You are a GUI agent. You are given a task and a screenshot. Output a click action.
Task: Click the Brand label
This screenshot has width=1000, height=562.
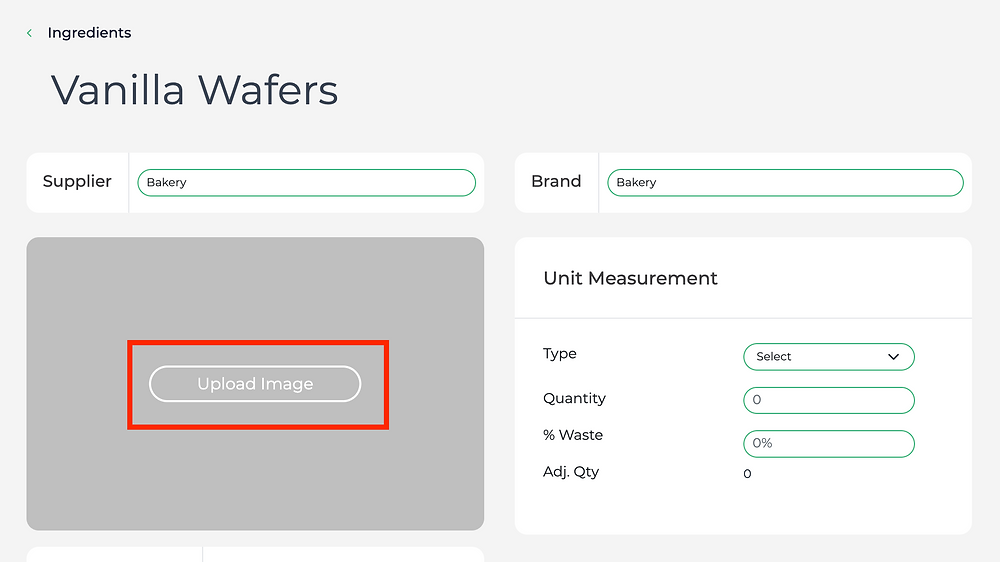[x=556, y=181]
